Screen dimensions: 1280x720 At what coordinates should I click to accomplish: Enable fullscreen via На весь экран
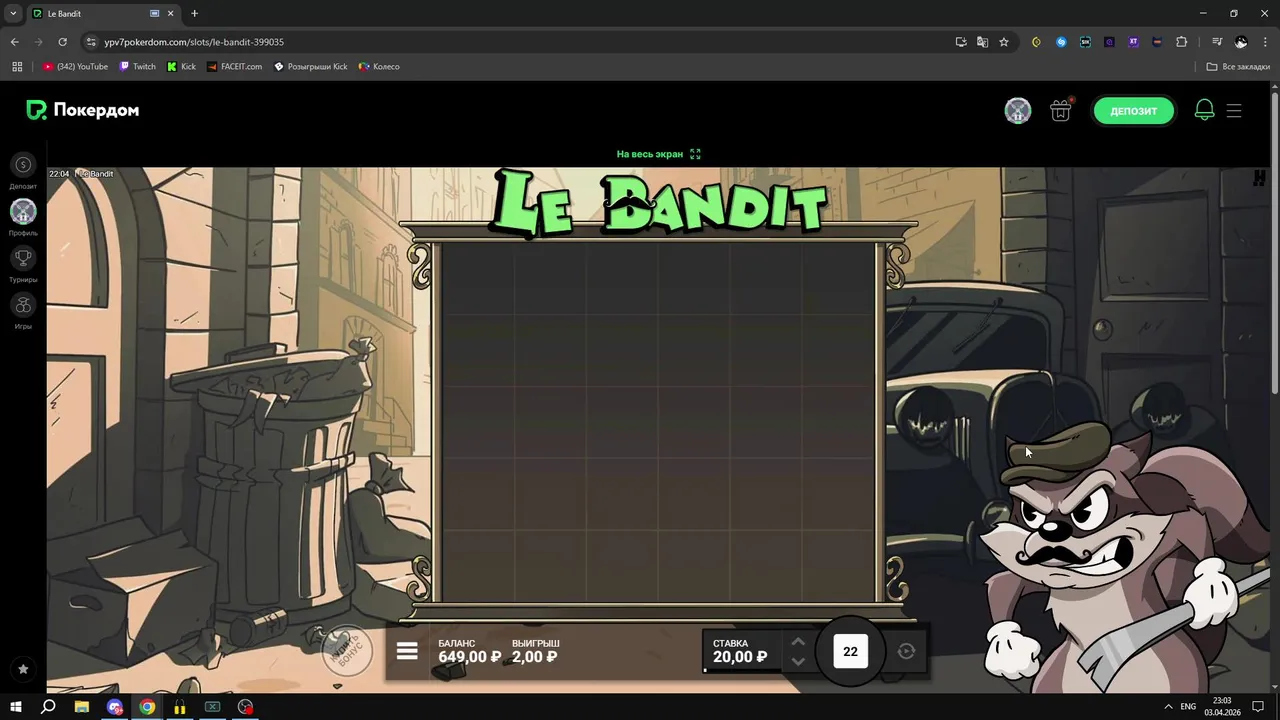tap(659, 154)
